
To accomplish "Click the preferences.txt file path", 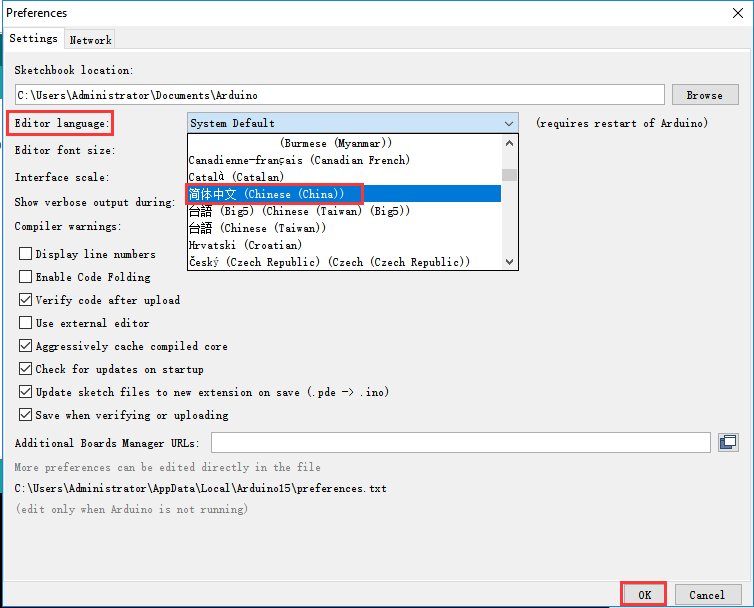I will (x=201, y=488).
